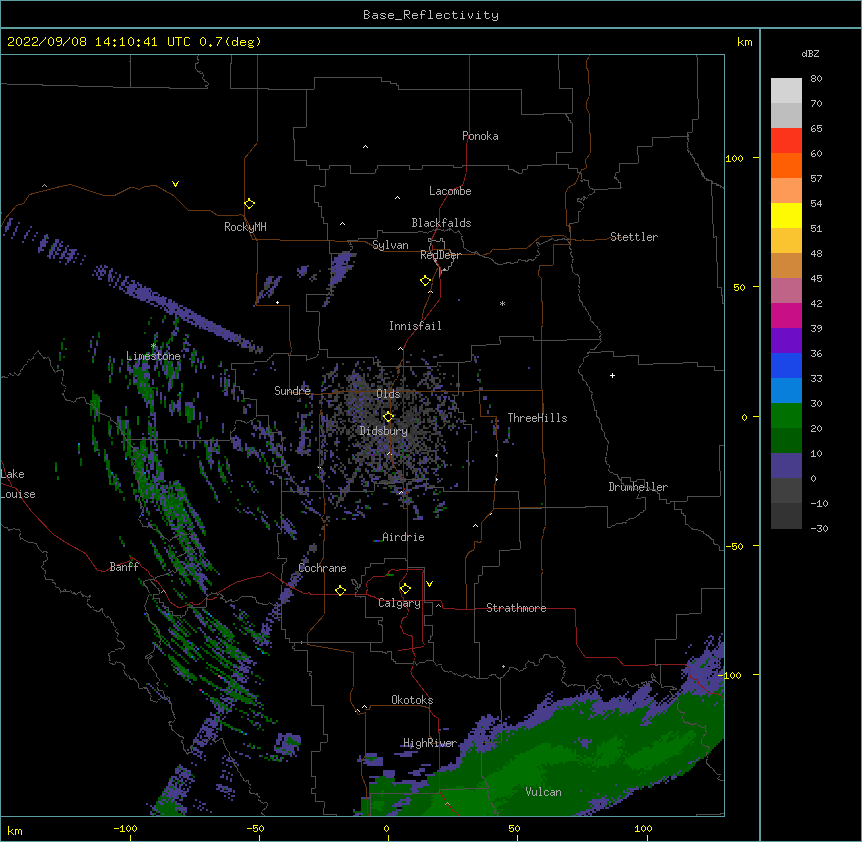This screenshot has width=862, height=842.
Task: Click the km unit label at bottom left
Action: (14, 831)
